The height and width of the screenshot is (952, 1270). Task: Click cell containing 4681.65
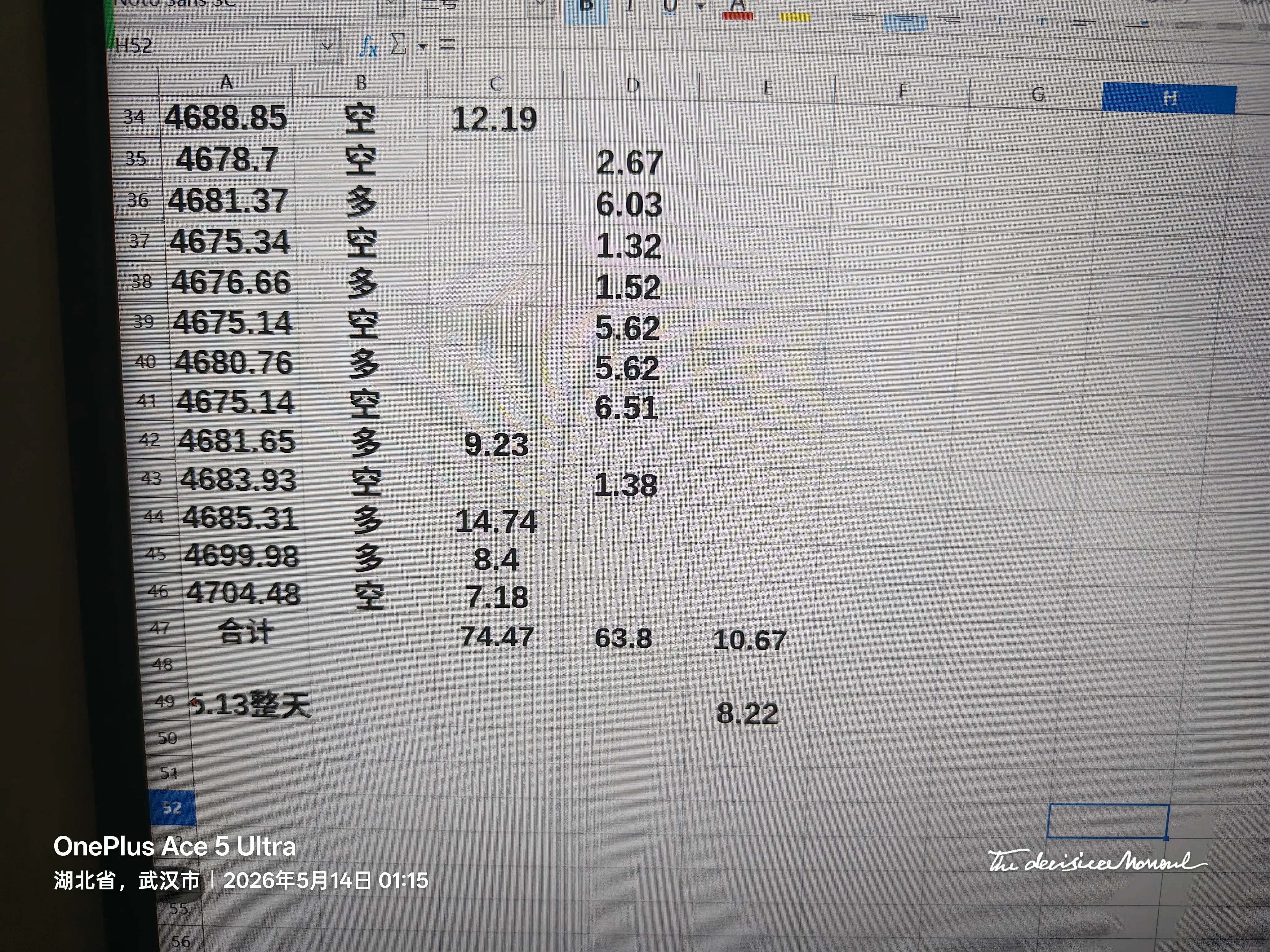(x=237, y=441)
